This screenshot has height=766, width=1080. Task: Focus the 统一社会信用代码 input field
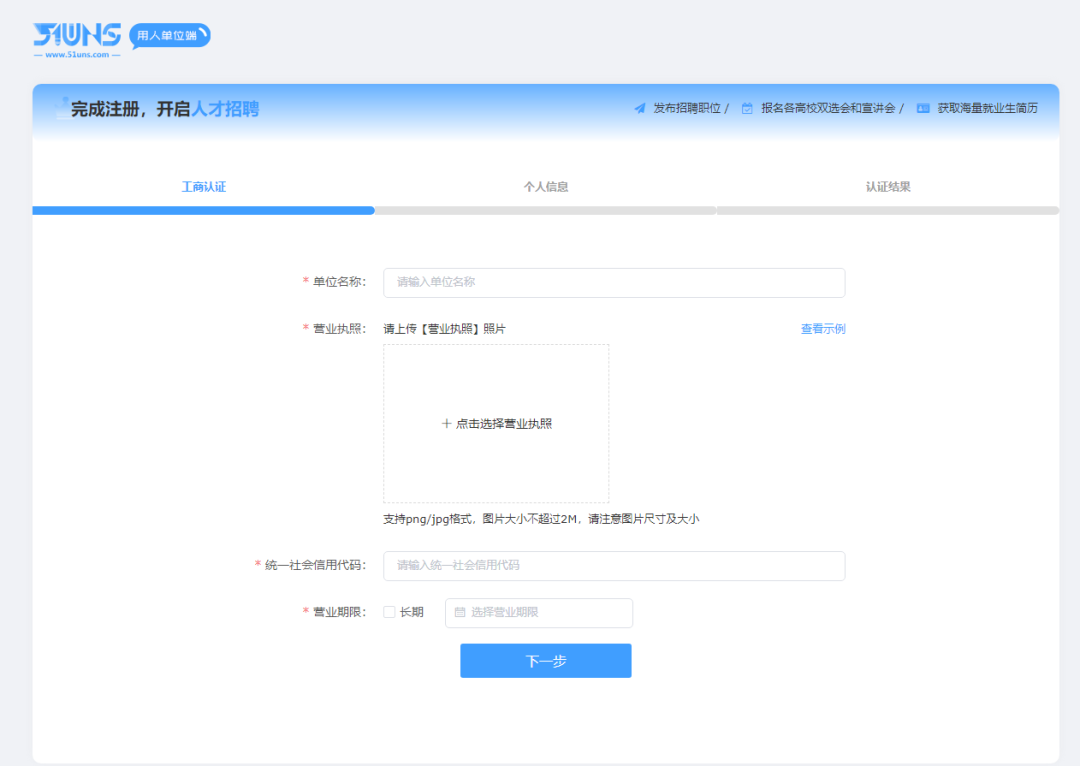click(614, 566)
